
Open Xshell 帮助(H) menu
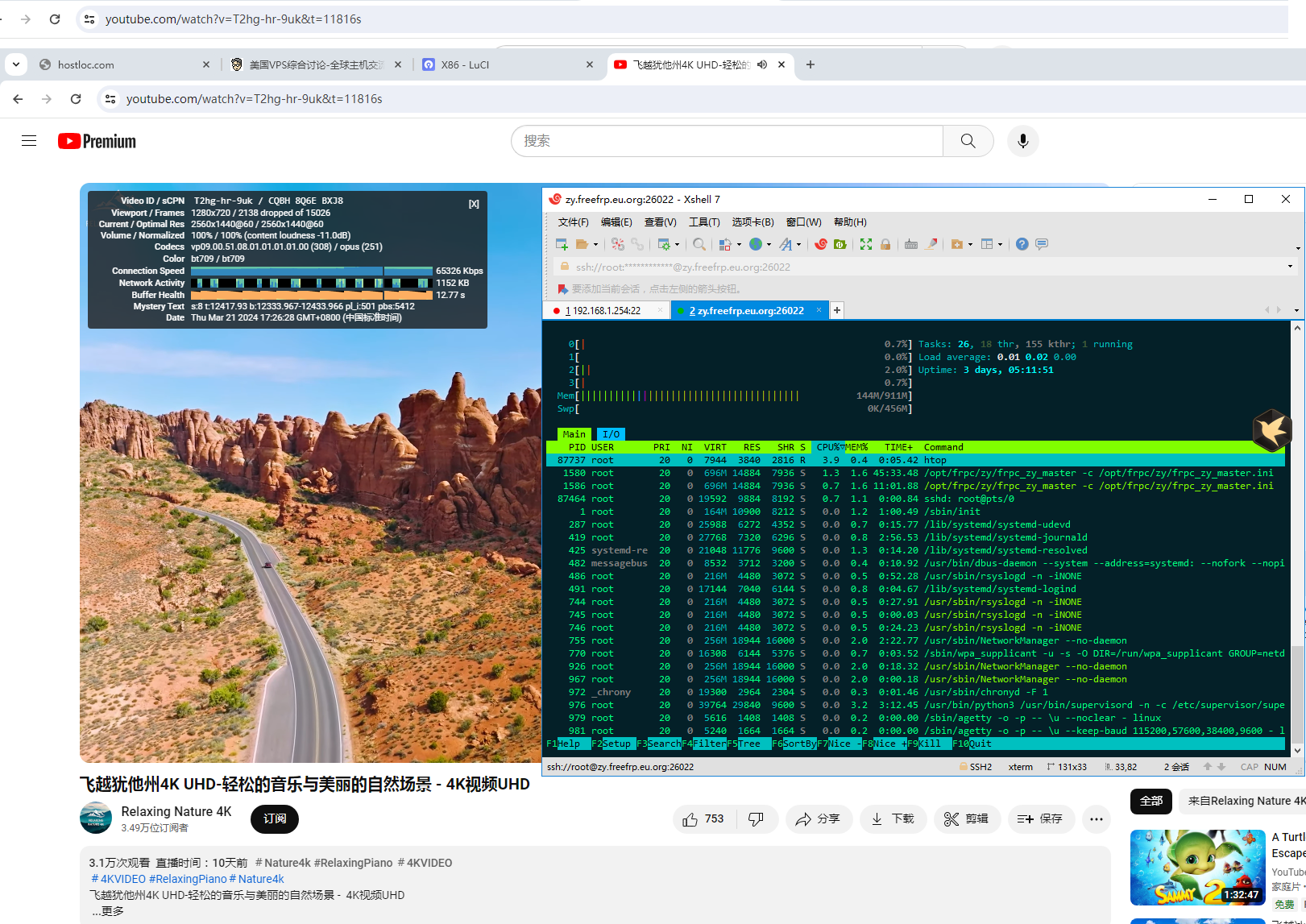[850, 222]
